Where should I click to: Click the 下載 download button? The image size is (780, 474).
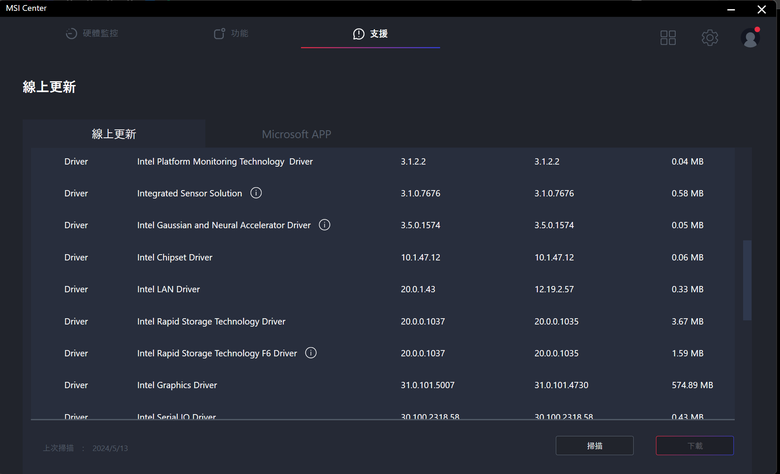pos(694,446)
